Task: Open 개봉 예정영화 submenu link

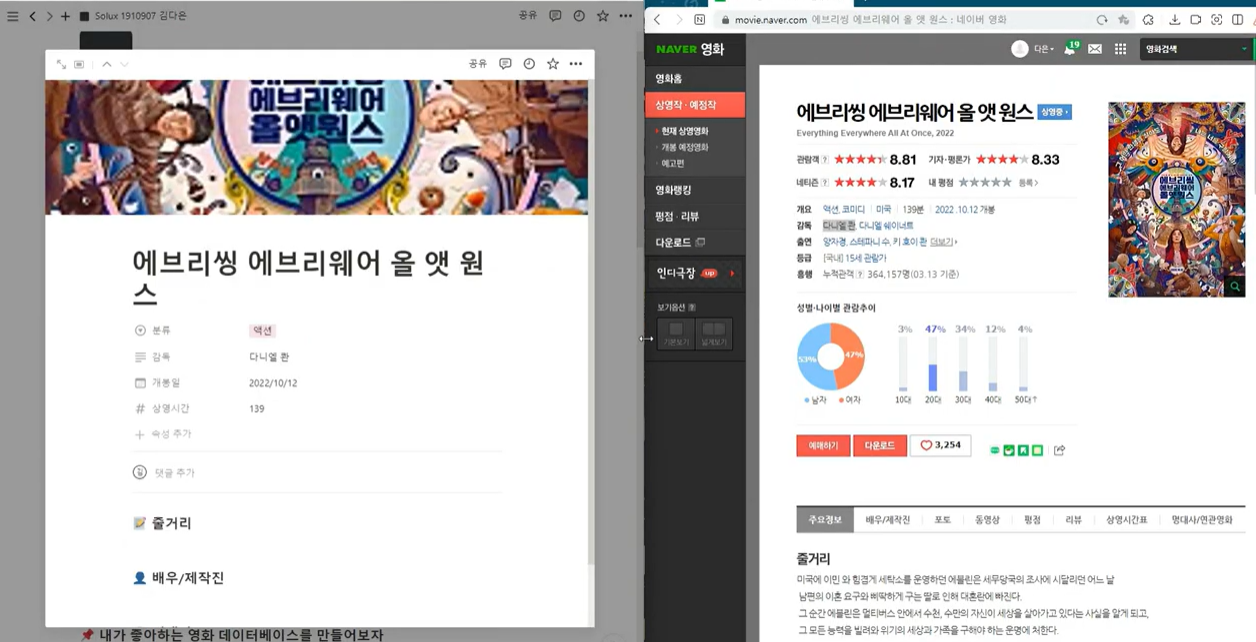Action: (685, 147)
